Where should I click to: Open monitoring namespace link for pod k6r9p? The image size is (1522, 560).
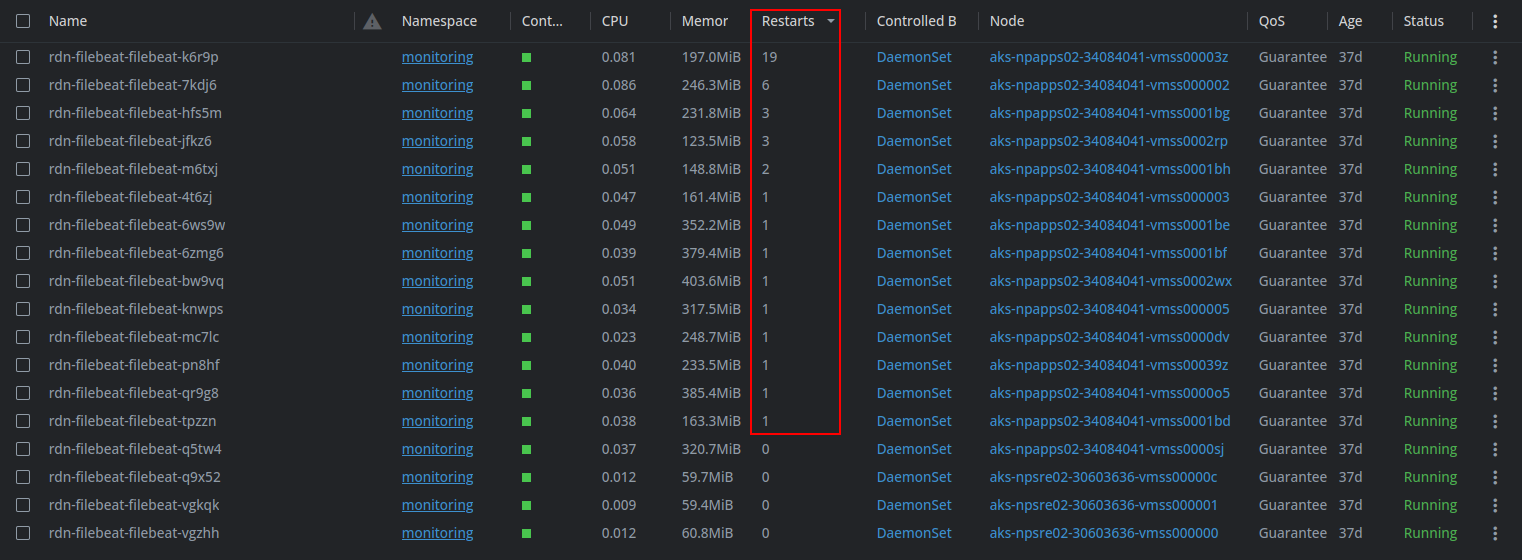437,57
